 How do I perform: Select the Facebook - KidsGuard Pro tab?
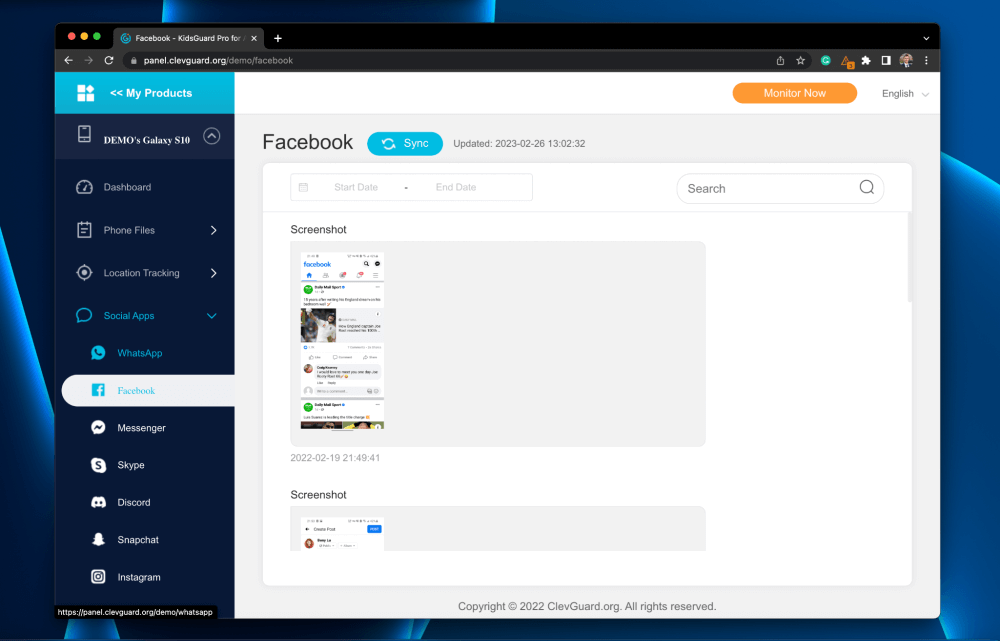coord(188,38)
